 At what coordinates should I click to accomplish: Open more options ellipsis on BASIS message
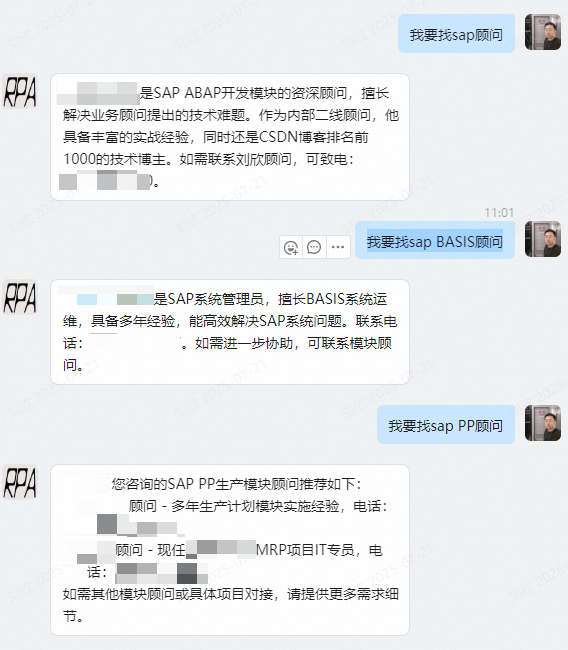pos(338,247)
